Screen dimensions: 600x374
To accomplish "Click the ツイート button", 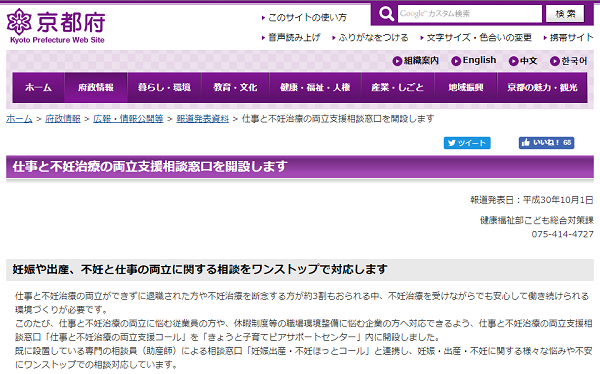I will tap(467, 143).
